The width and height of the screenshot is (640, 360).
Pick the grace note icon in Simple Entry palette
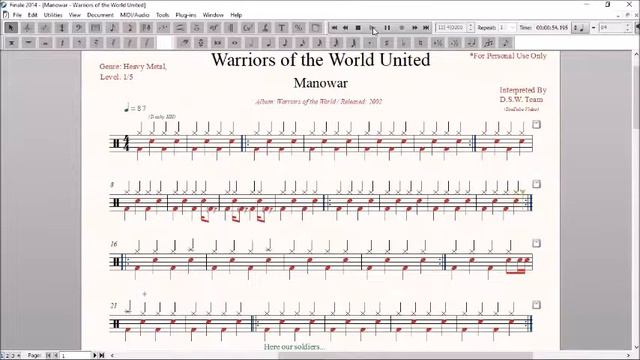point(505,42)
